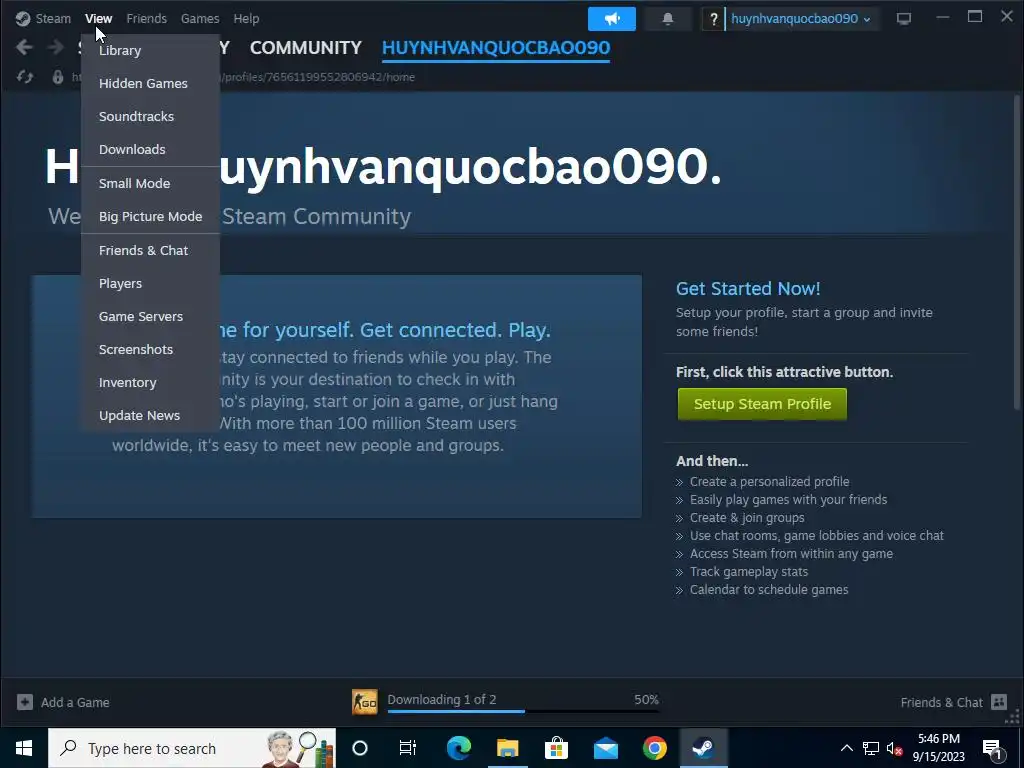Open Microsoft Store from taskbar
Image resolution: width=1024 pixels, height=768 pixels.
pyautogui.click(x=556, y=748)
